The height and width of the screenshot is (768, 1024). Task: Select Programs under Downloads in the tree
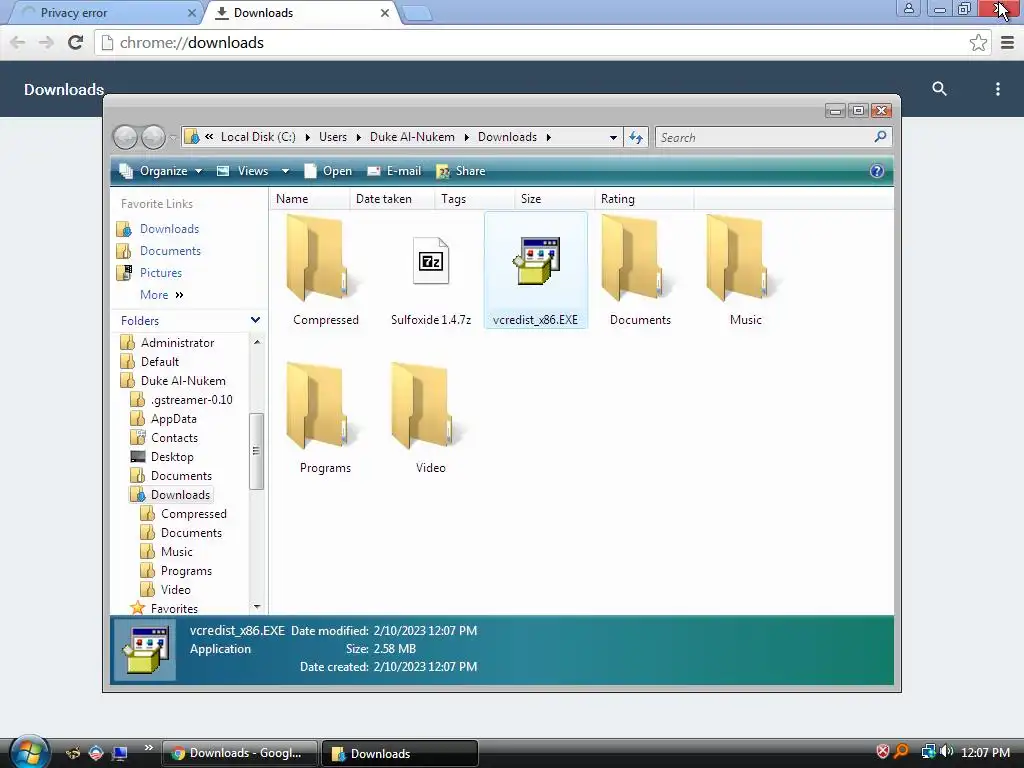(x=186, y=571)
